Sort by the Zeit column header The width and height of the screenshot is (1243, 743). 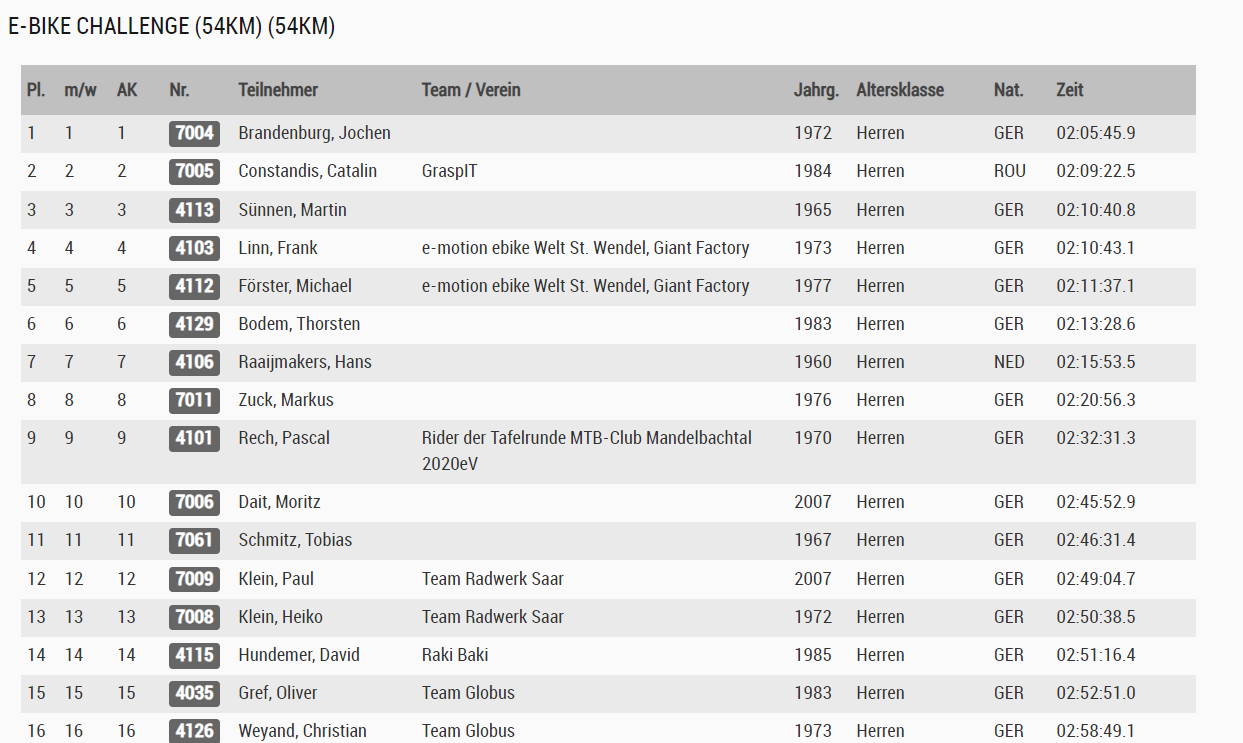coord(1070,90)
